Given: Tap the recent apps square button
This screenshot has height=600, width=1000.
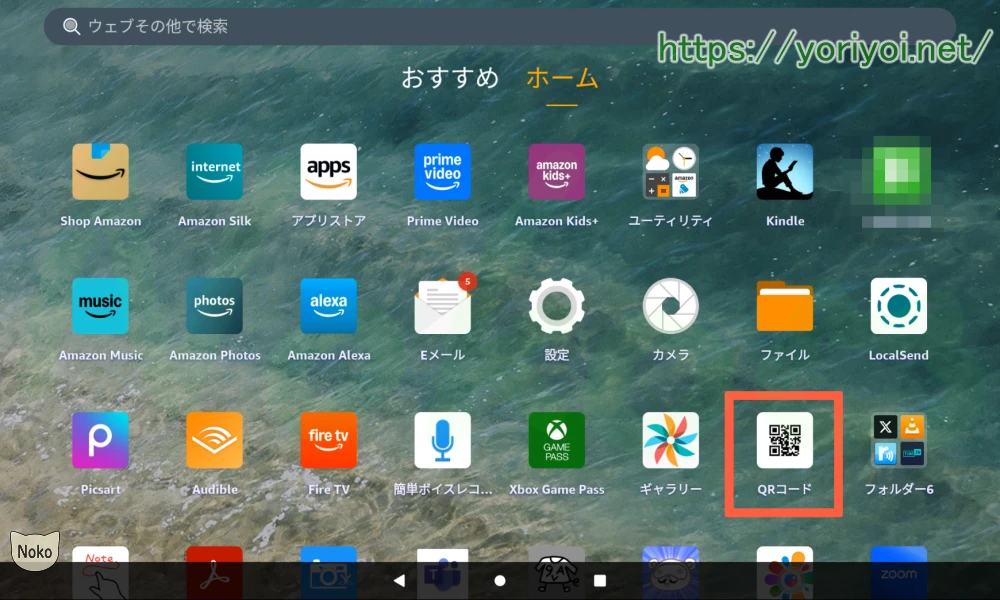Looking at the screenshot, I should click(599, 580).
